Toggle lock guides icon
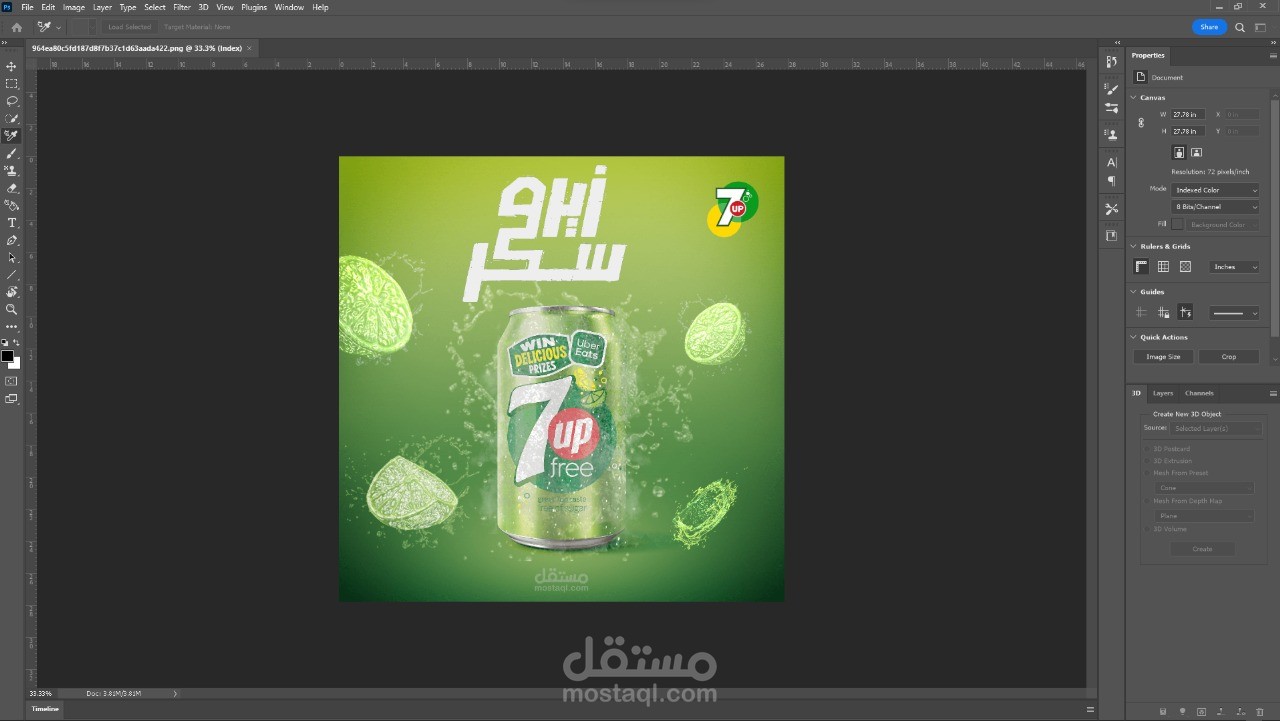The image size is (1280, 721). 1163,313
